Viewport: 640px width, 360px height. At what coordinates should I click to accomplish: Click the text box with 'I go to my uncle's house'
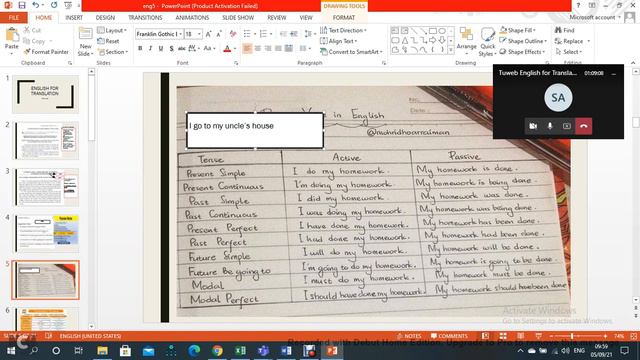tap(255, 130)
